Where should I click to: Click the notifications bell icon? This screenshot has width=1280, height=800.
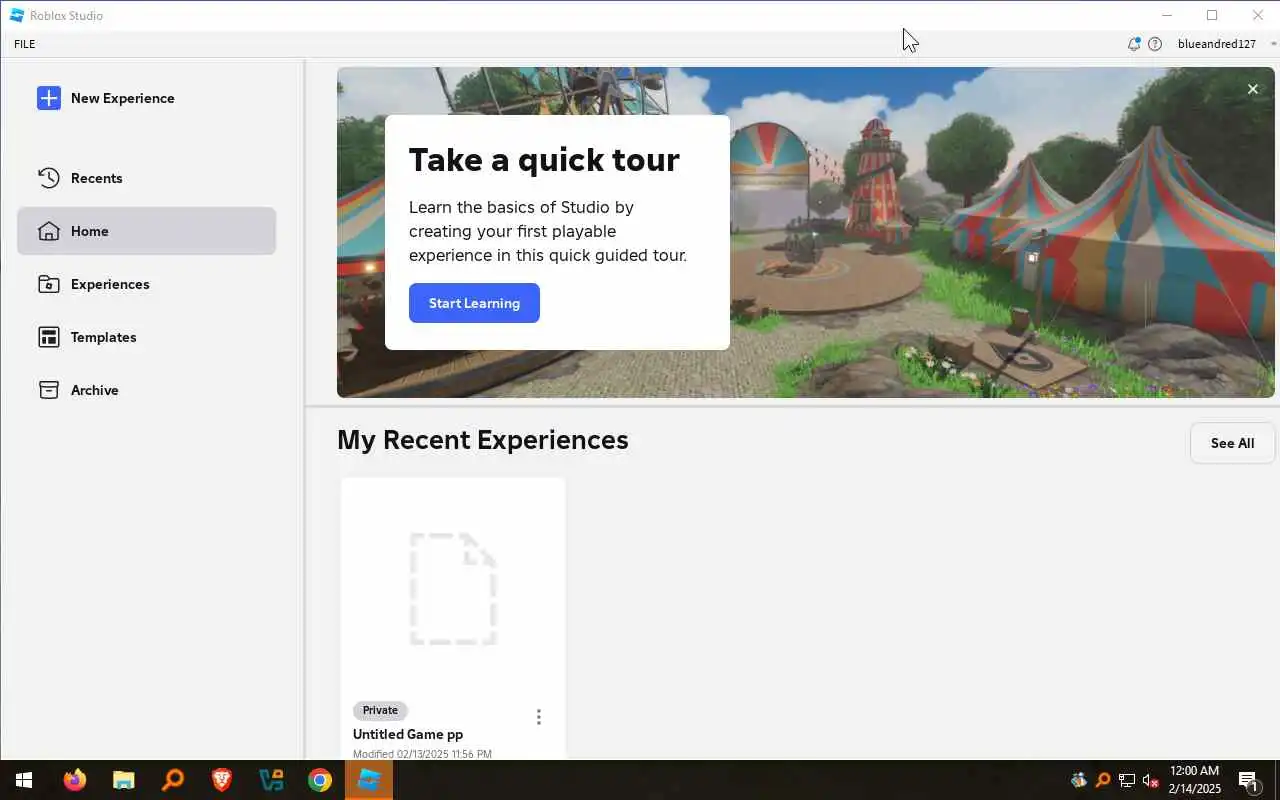pyautogui.click(x=1134, y=44)
